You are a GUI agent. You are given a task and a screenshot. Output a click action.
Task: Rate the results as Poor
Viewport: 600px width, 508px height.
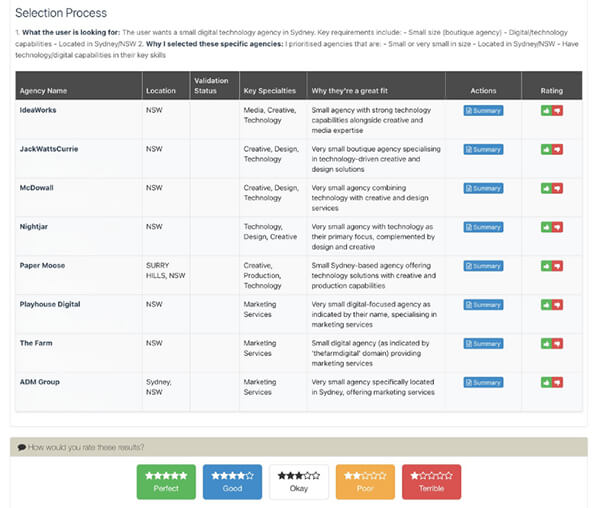click(364, 481)
